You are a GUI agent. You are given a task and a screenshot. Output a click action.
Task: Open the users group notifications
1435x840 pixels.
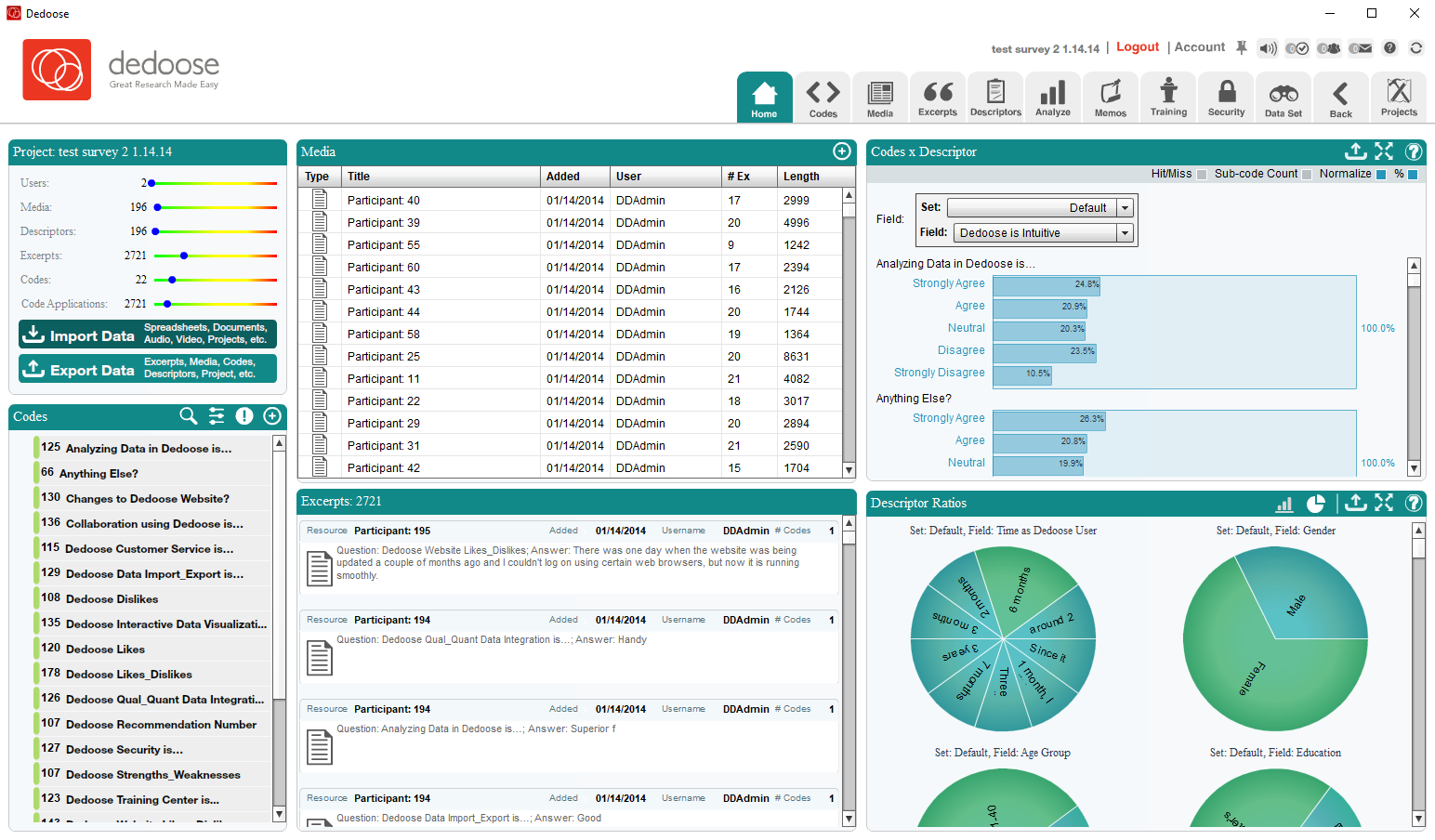tap(1329, 48)
